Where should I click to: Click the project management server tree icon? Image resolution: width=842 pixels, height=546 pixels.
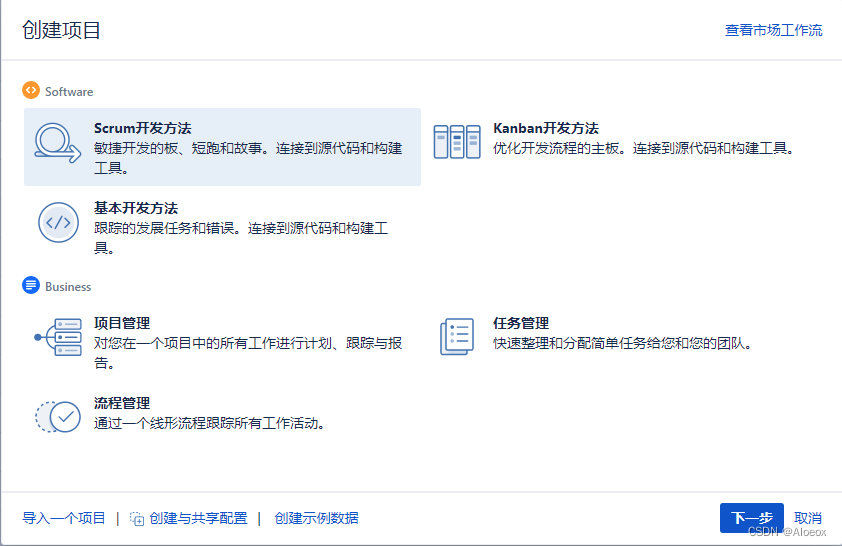coord(58,337)
